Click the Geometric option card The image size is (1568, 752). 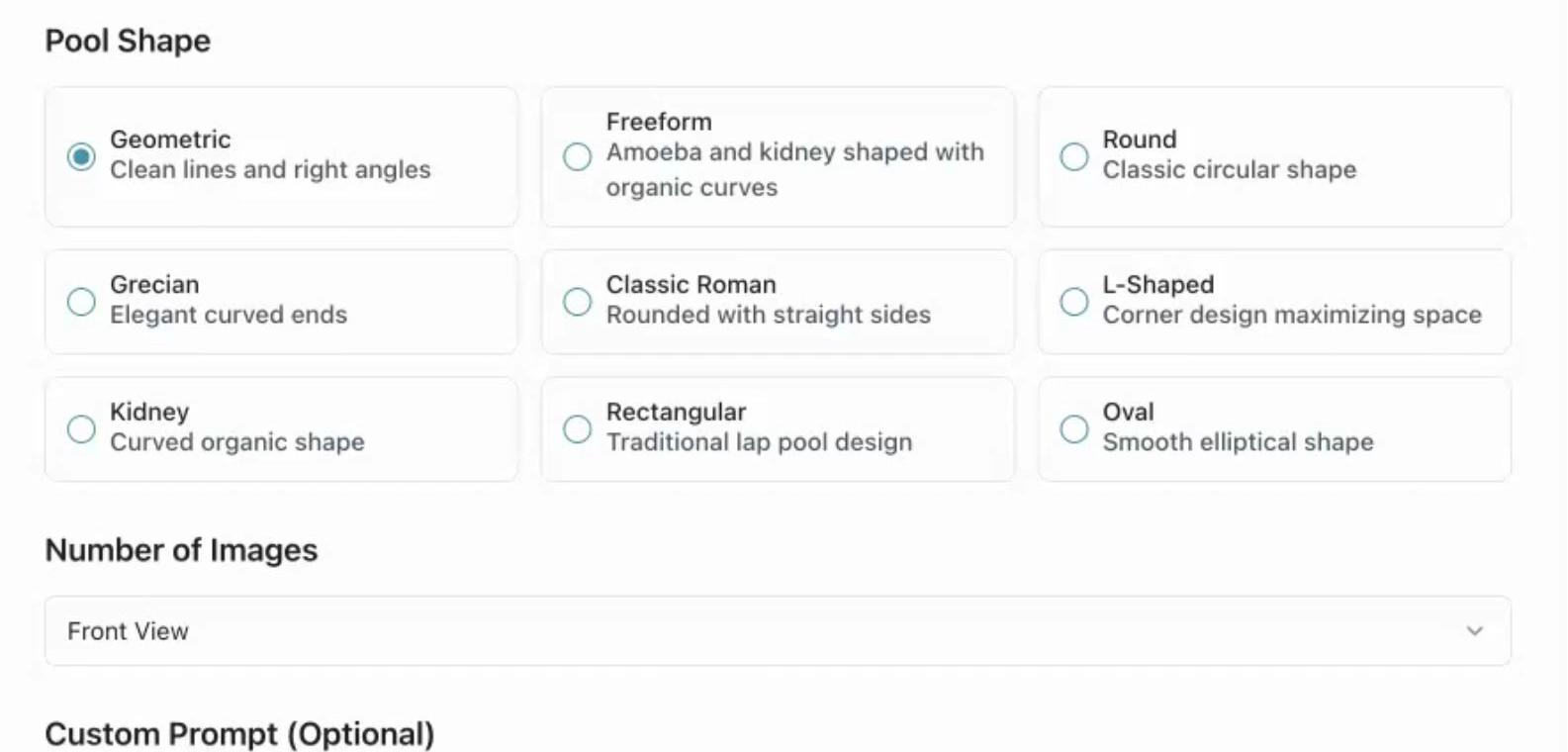click(281, 155)
